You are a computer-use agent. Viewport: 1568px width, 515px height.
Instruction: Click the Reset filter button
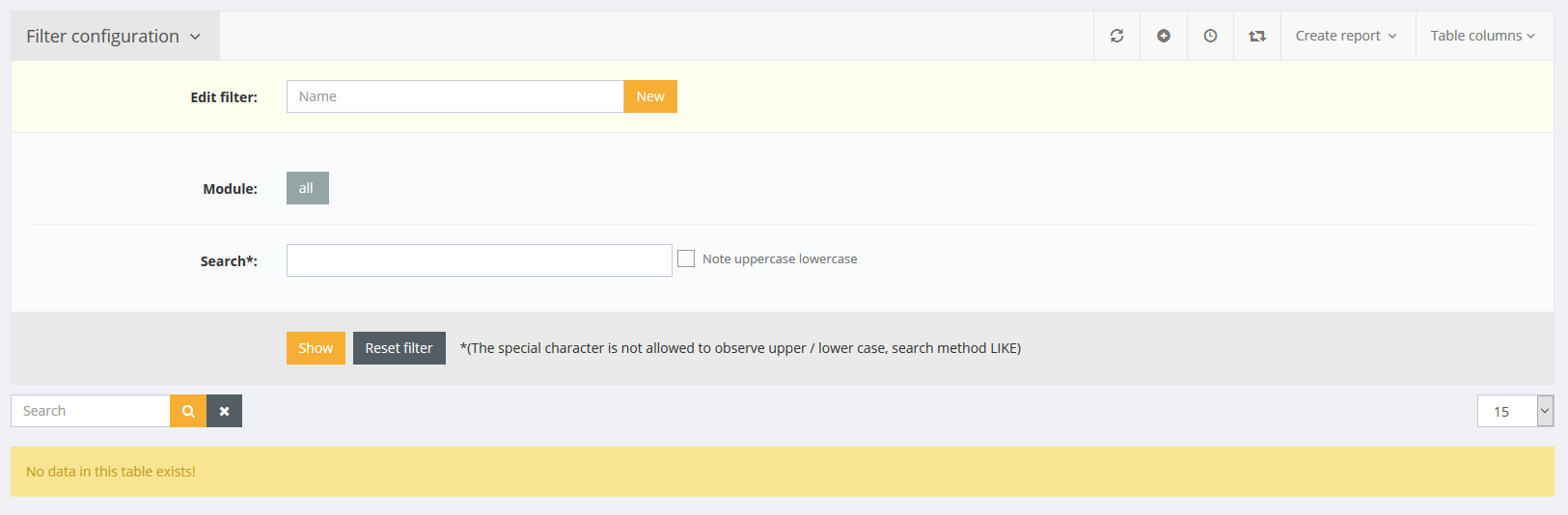[399, 348]
